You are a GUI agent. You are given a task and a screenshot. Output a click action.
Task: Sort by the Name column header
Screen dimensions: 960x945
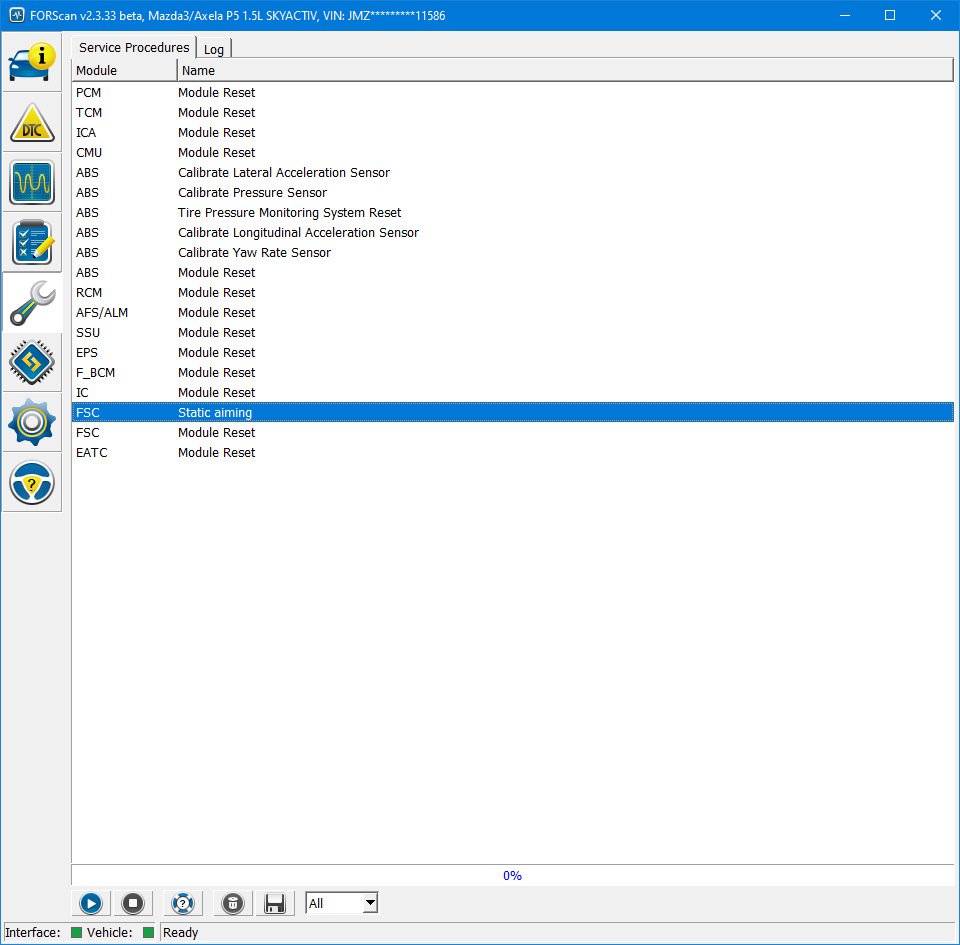(x=565, y=70)
